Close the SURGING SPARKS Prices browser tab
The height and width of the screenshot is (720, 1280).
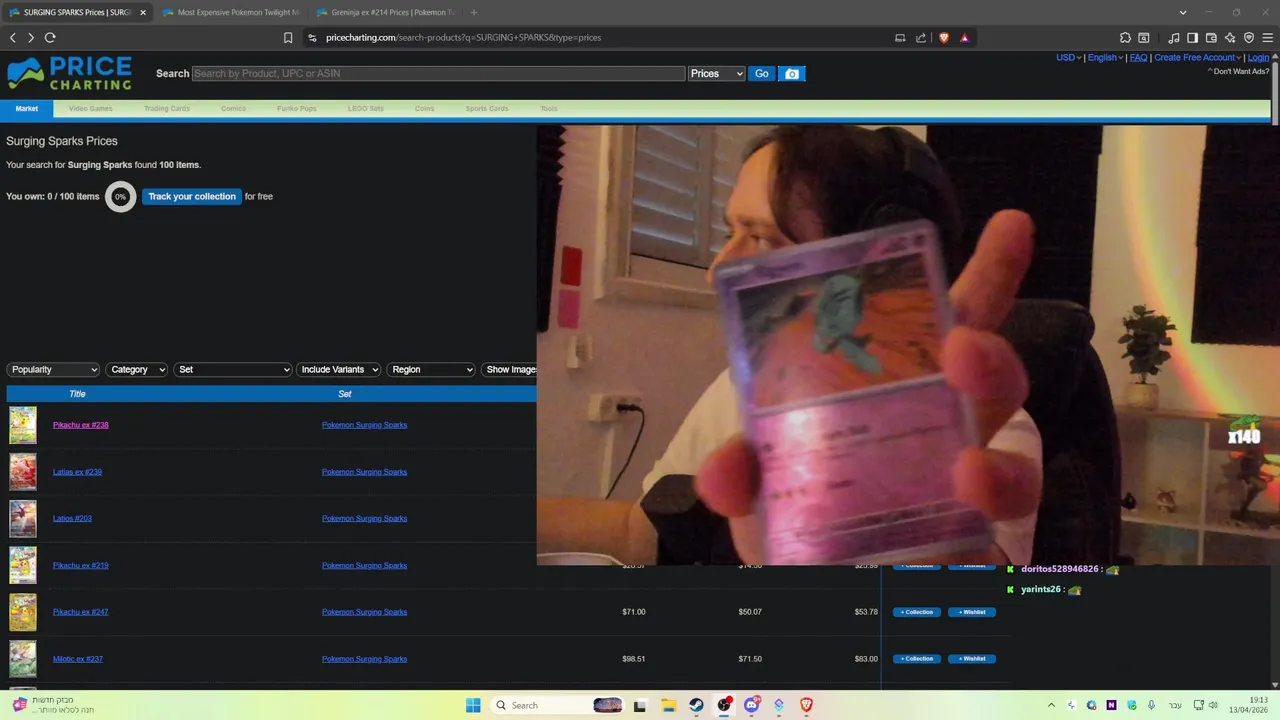tap(143, 12)
